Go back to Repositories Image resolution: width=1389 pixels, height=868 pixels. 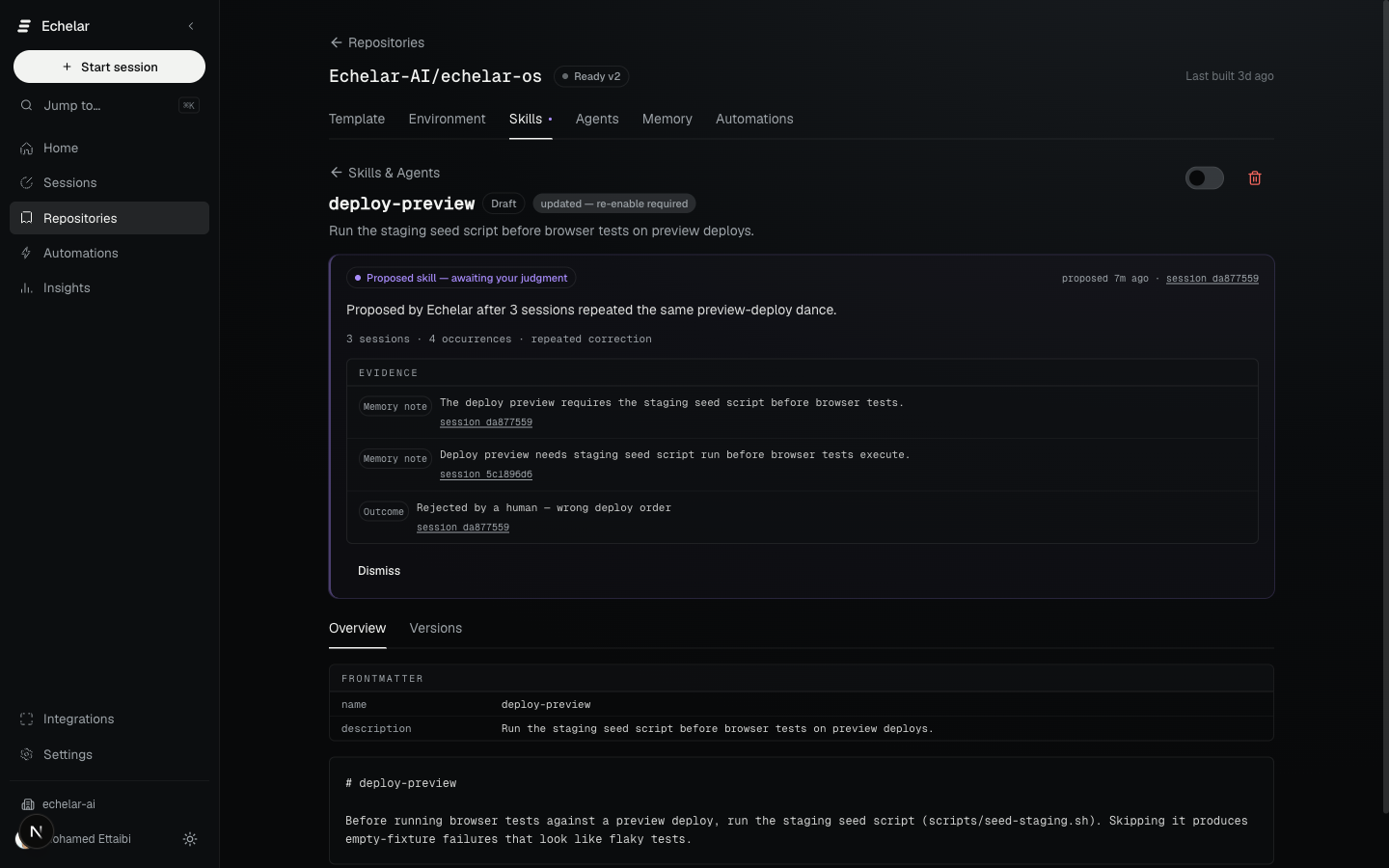coord(376,42)
